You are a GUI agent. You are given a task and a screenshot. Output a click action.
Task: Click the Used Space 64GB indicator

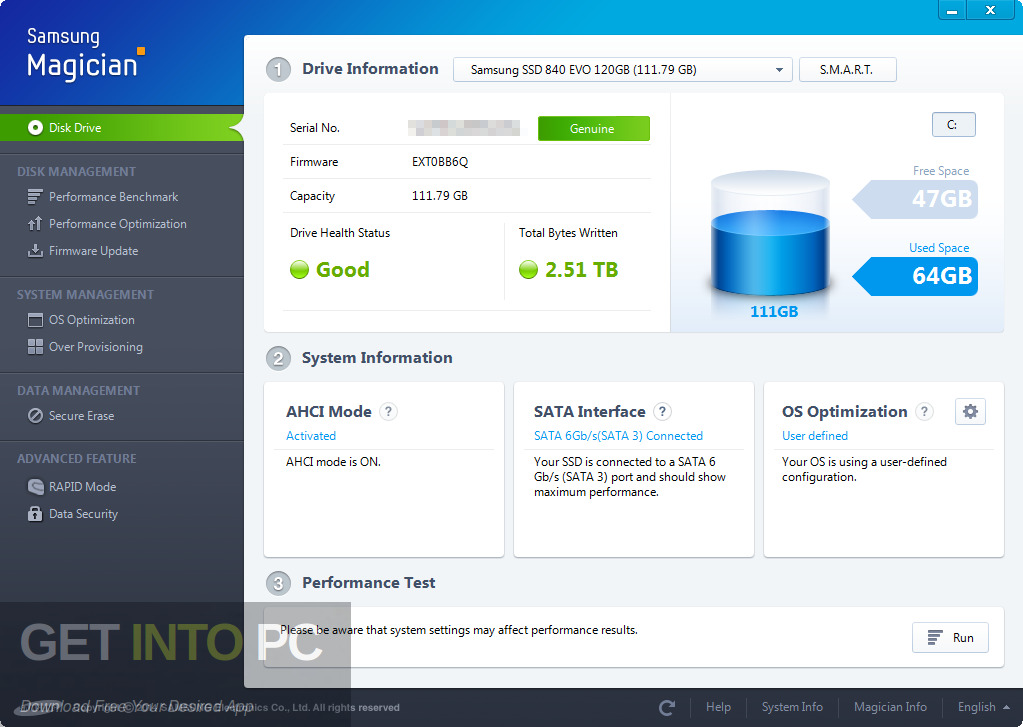[915, 276]
